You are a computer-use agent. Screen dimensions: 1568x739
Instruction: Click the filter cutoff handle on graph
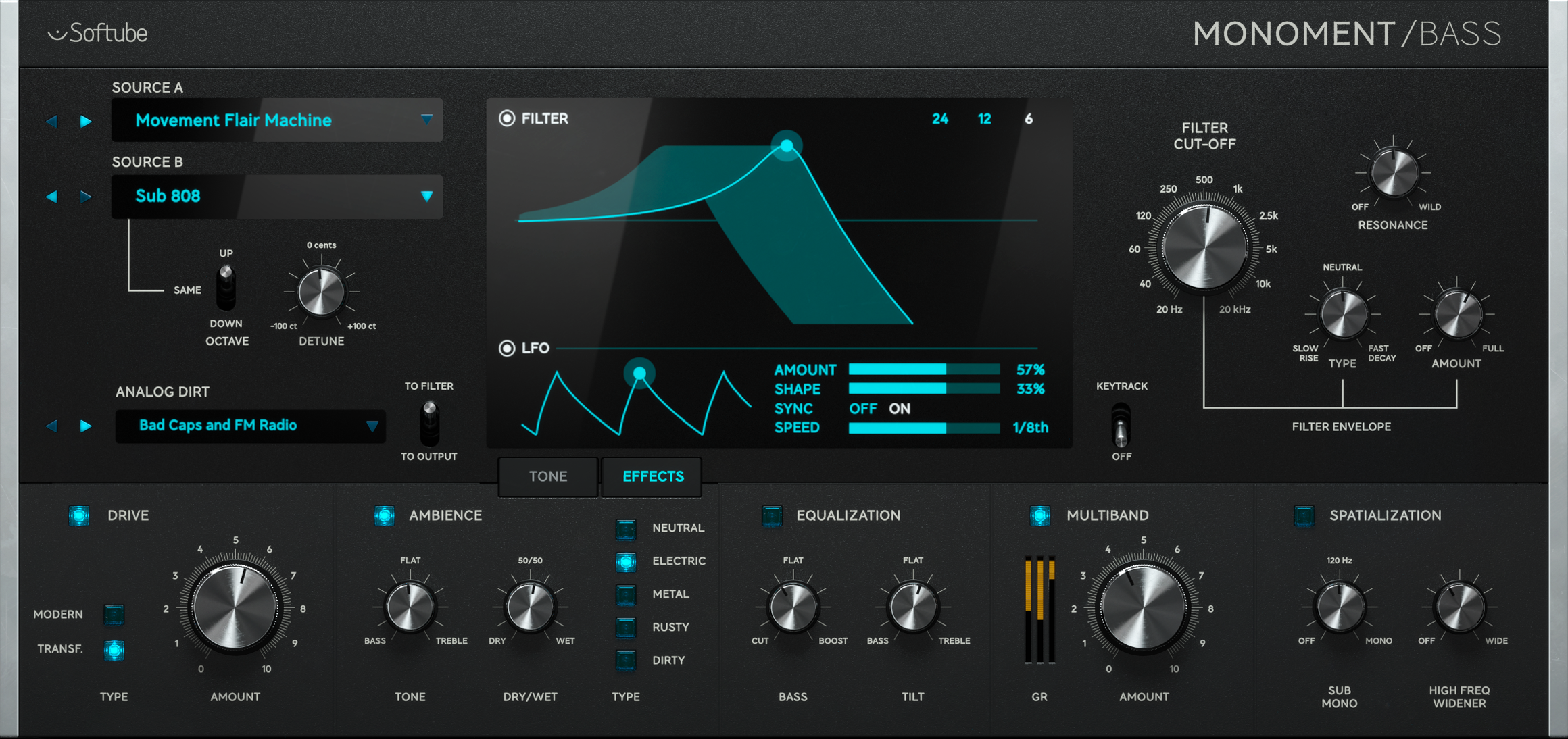click(787, 145)
